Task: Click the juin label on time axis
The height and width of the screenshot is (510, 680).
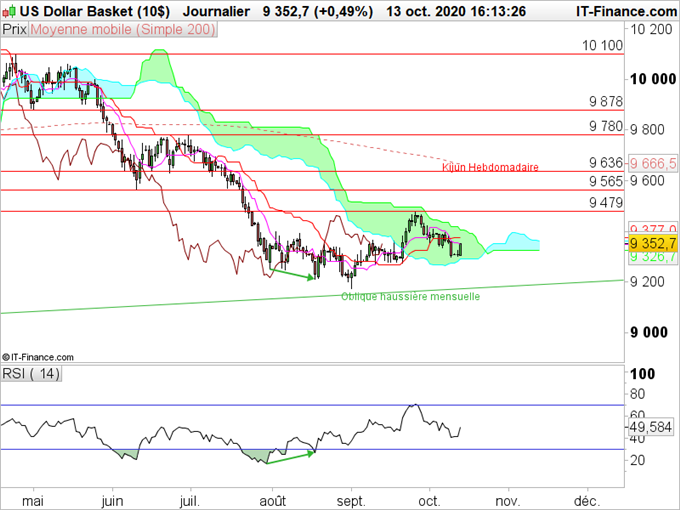Action: click(x=112, y=501)
